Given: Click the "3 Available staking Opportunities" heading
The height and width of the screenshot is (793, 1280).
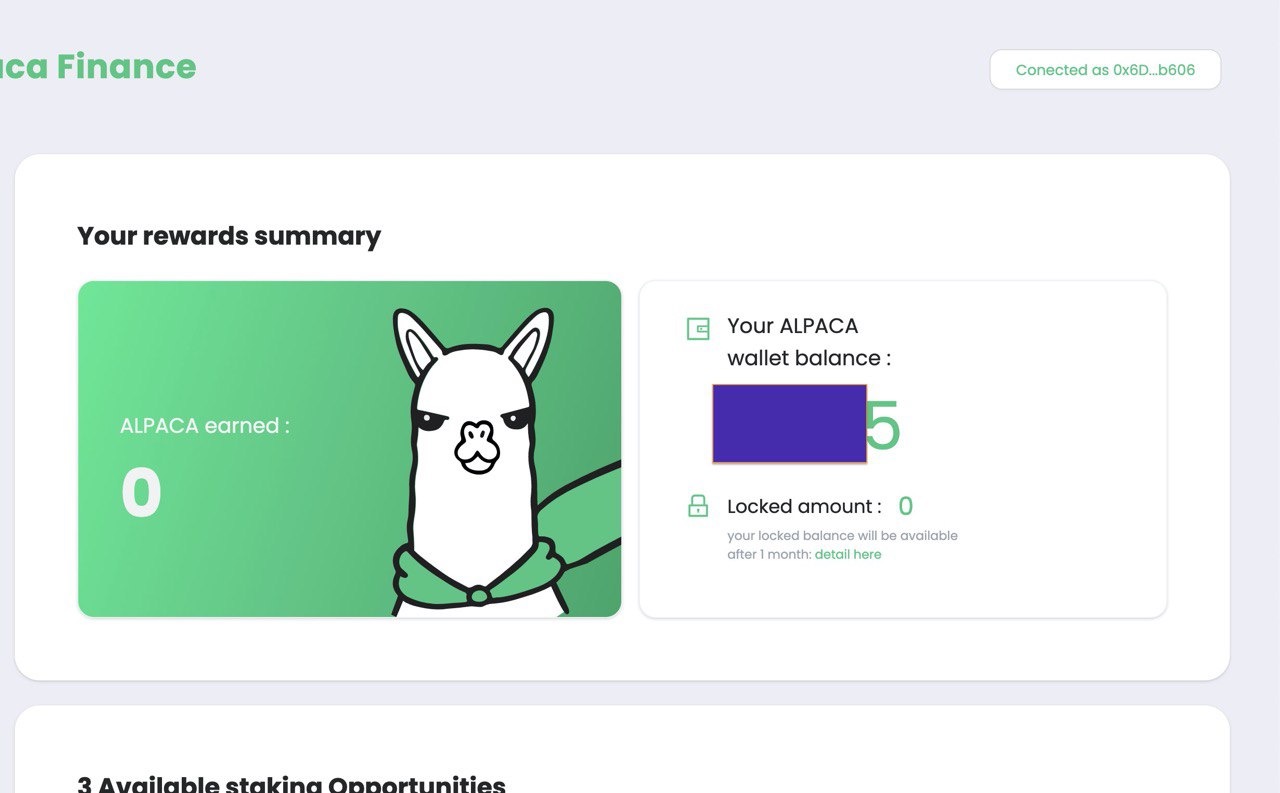Looking at the screenshot, I should click(x=291, y=784).
